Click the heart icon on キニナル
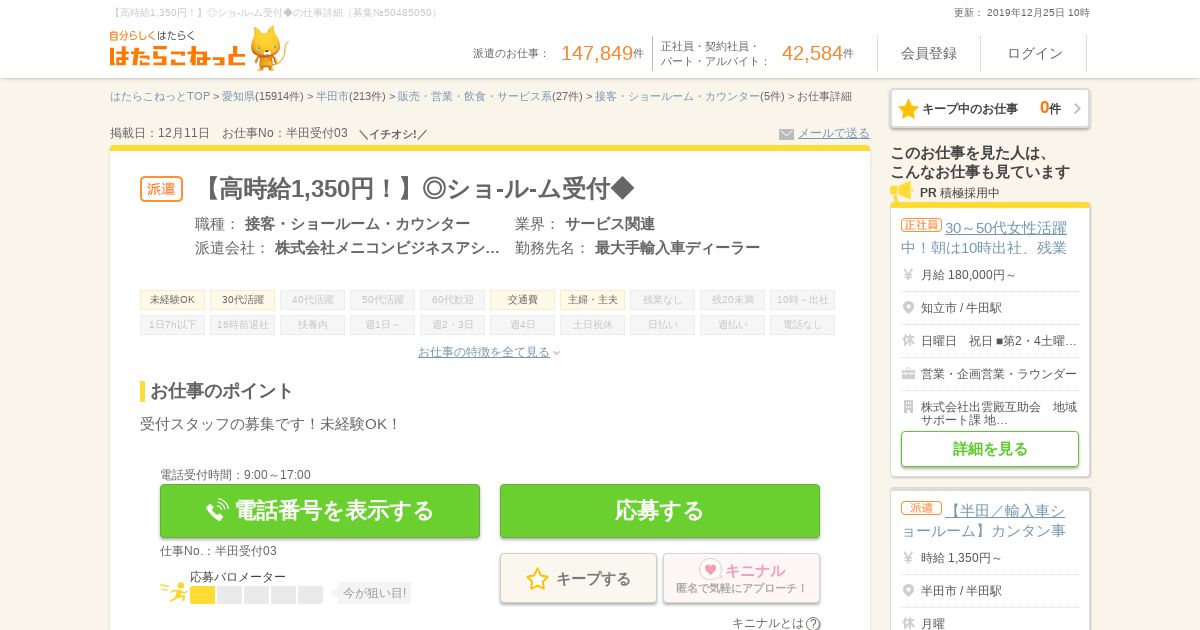 710,570
